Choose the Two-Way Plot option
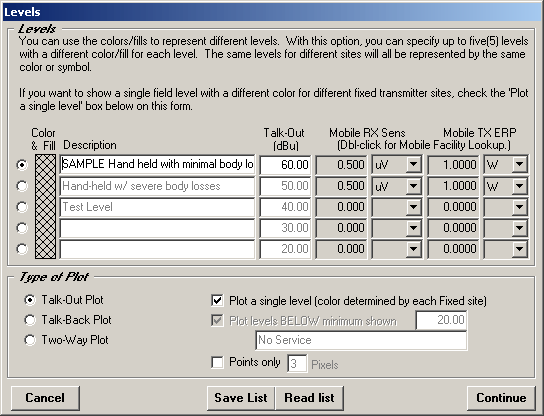 click(30, 340)
